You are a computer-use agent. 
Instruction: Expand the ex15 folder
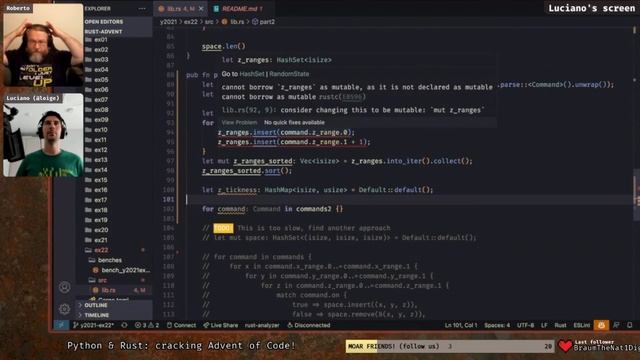point(101,180)
